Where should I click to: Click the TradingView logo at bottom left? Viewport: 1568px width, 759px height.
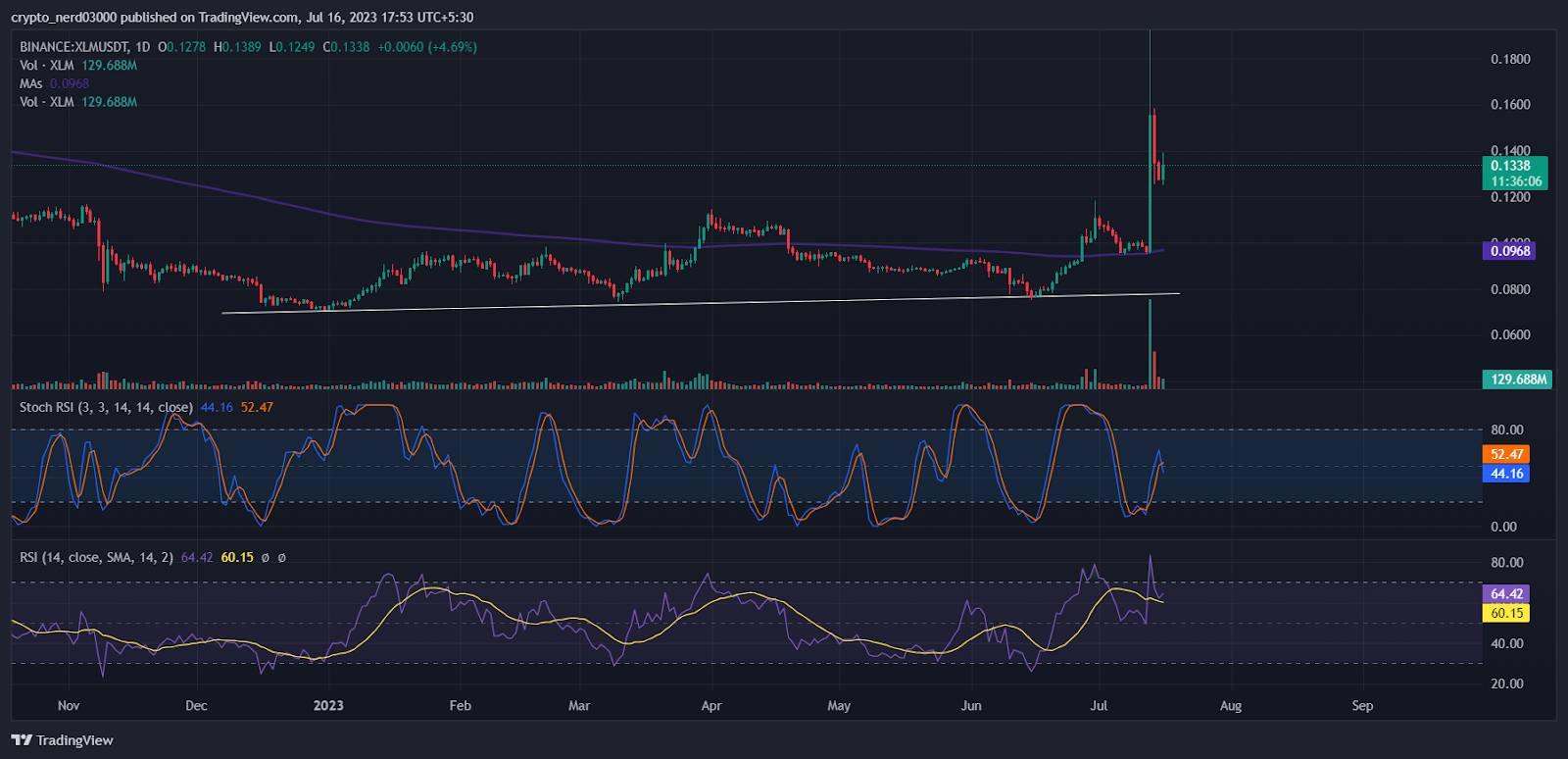pyautogui.click(x=62, y=740)
